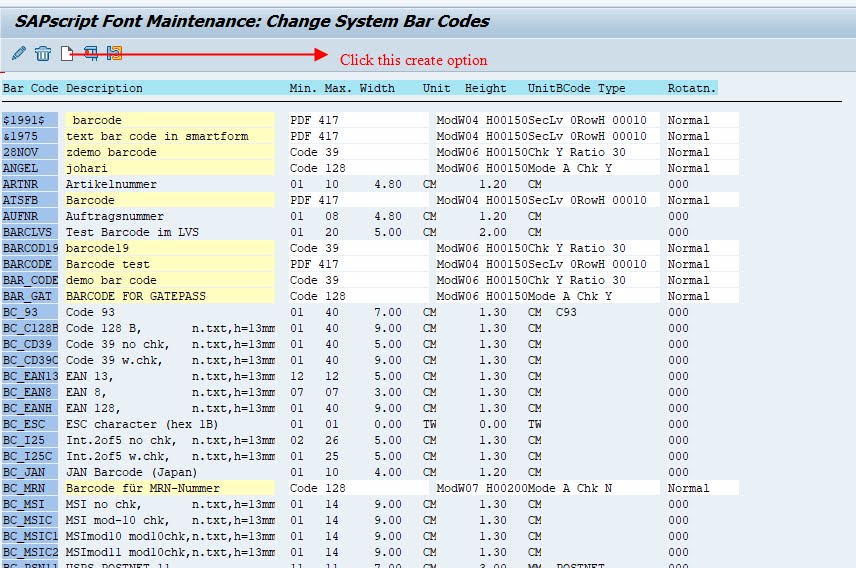Select the AUFNR bar code ID

coord(30,216)
